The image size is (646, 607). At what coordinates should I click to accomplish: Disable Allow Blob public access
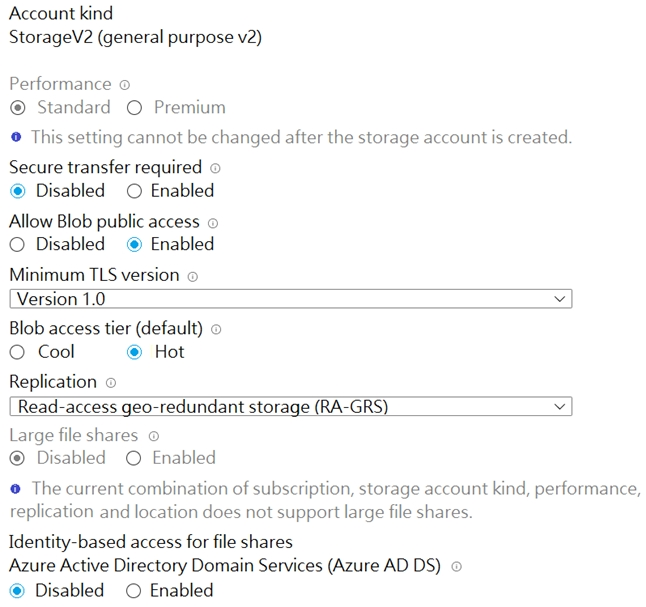pos(17,244)
